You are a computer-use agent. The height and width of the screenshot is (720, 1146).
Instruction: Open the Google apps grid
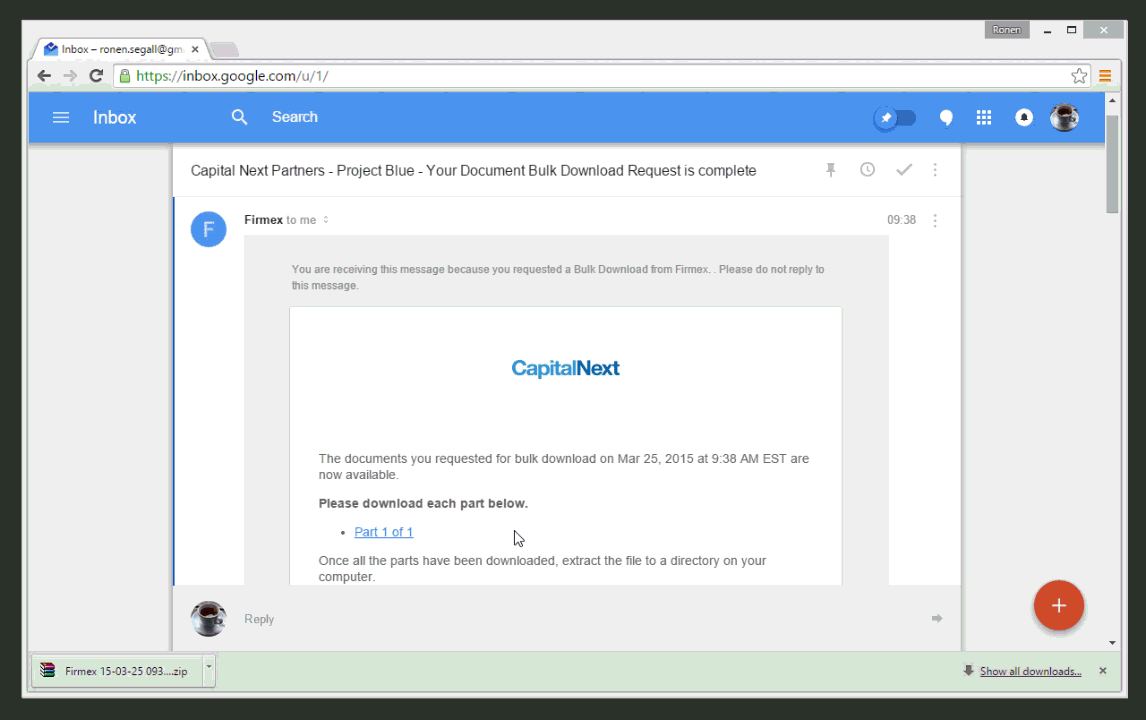tap(984, 118)
